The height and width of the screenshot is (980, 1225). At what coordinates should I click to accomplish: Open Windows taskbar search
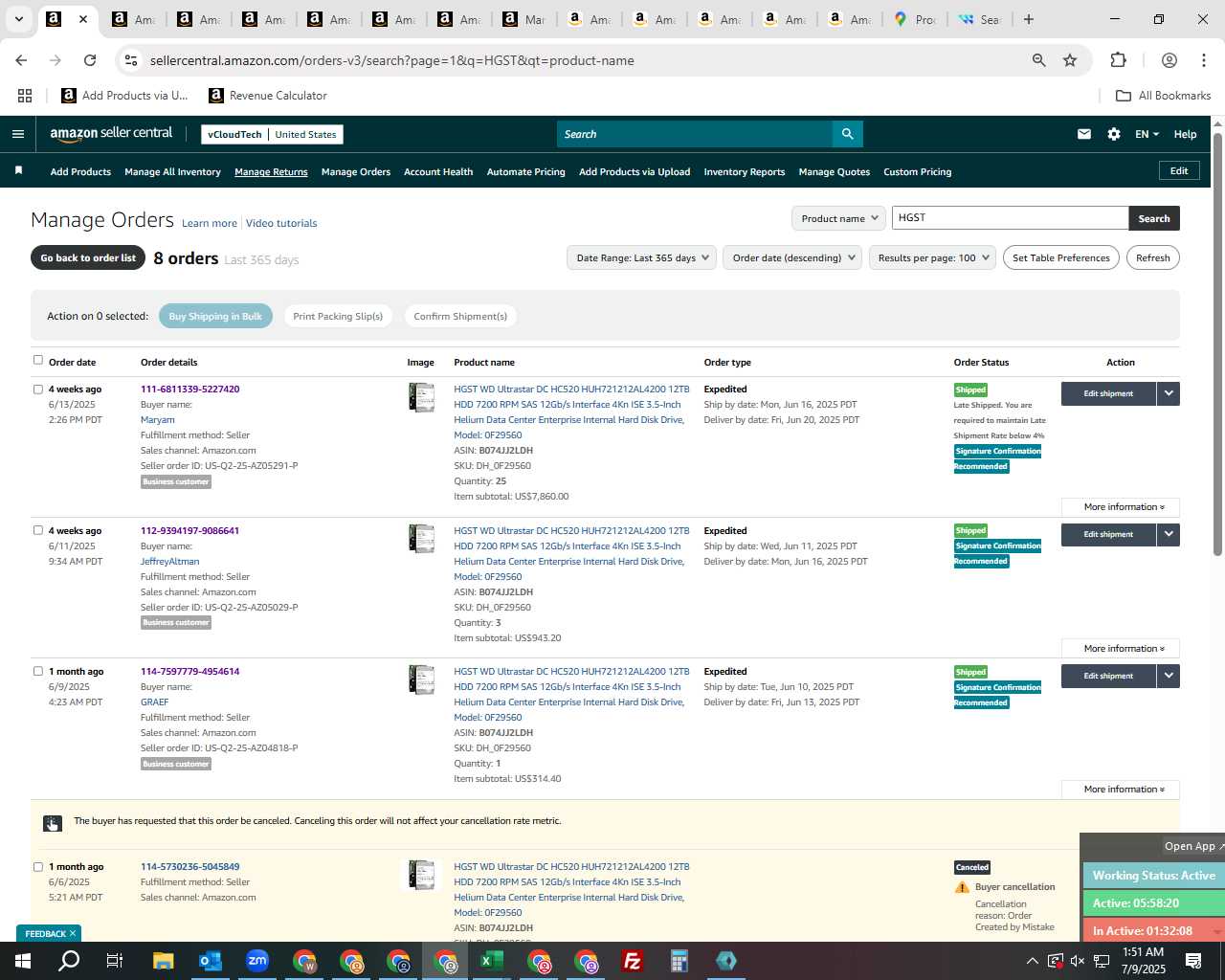[x=69, y=961]
